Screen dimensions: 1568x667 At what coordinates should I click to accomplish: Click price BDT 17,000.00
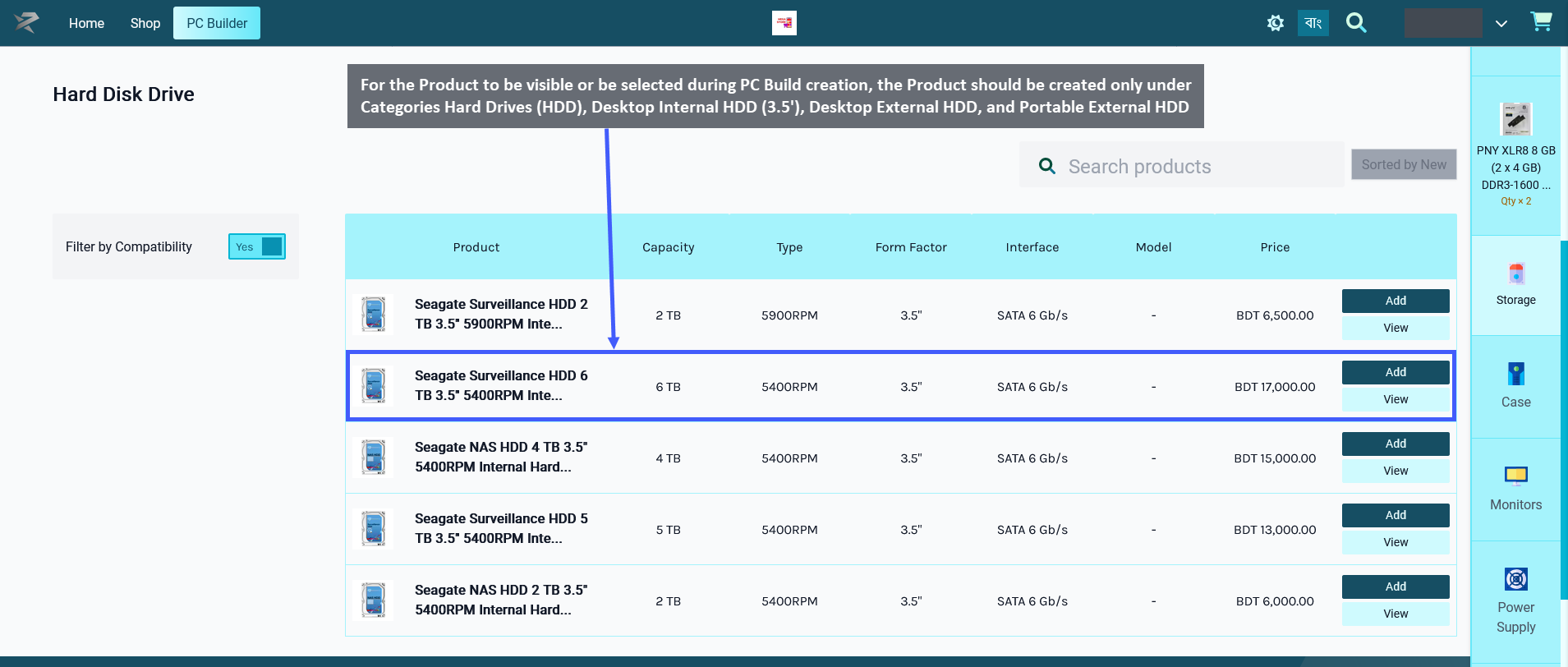tap(1275, 387)
